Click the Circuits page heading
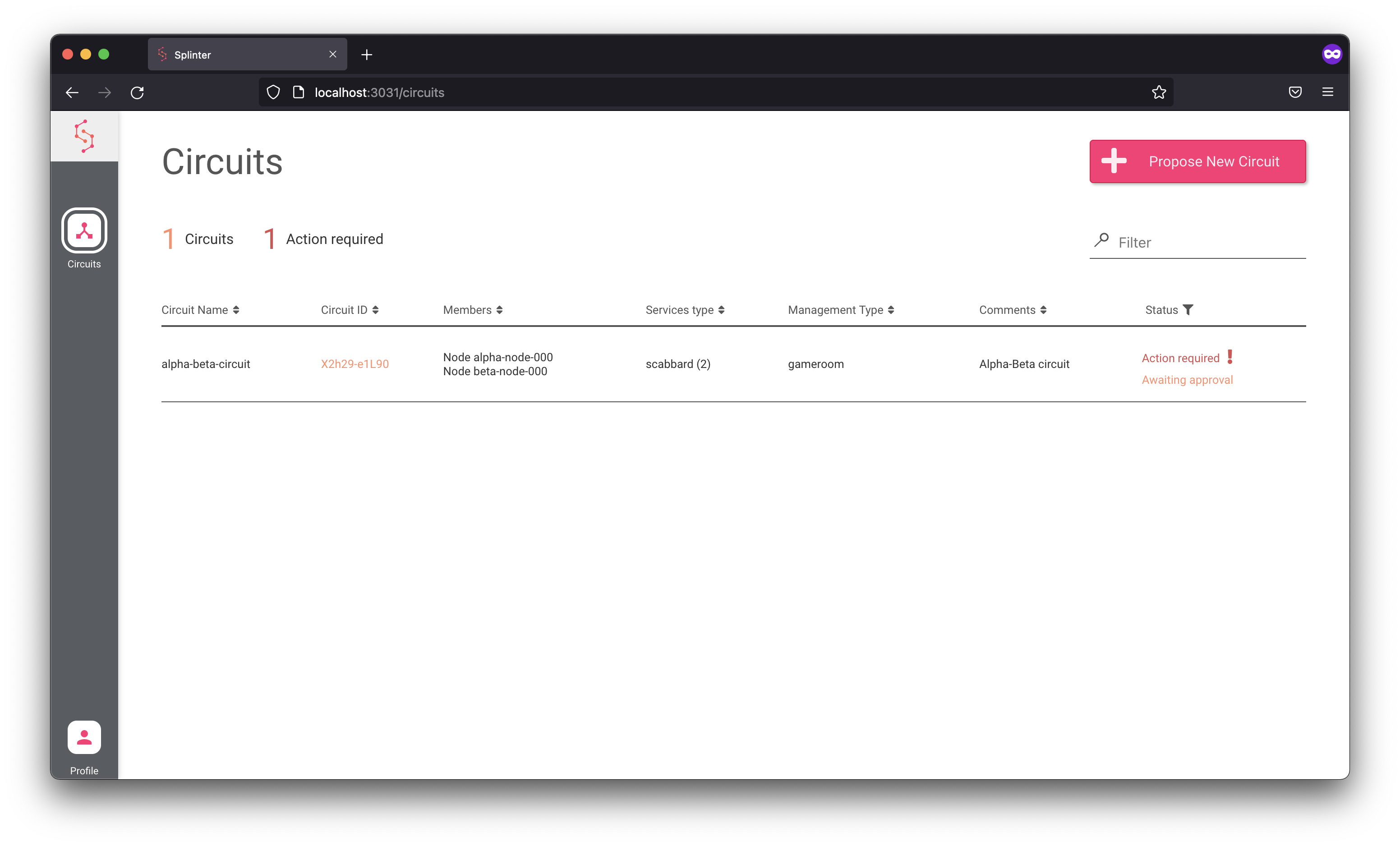The image size is (1400, 846). click(x=222, y=161)
